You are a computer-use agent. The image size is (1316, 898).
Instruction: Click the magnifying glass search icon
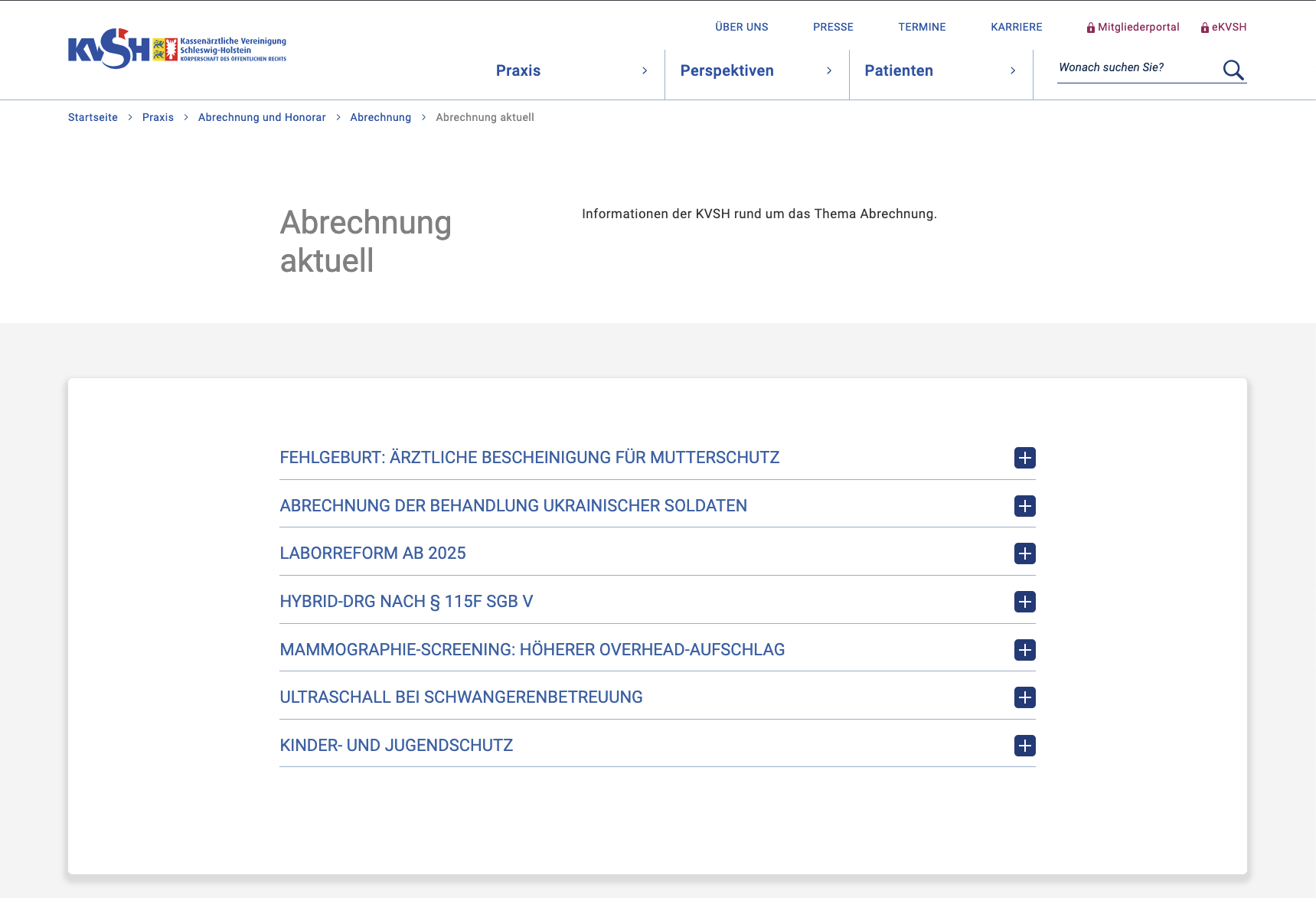pyautogui.click(x=1233, y=70)
